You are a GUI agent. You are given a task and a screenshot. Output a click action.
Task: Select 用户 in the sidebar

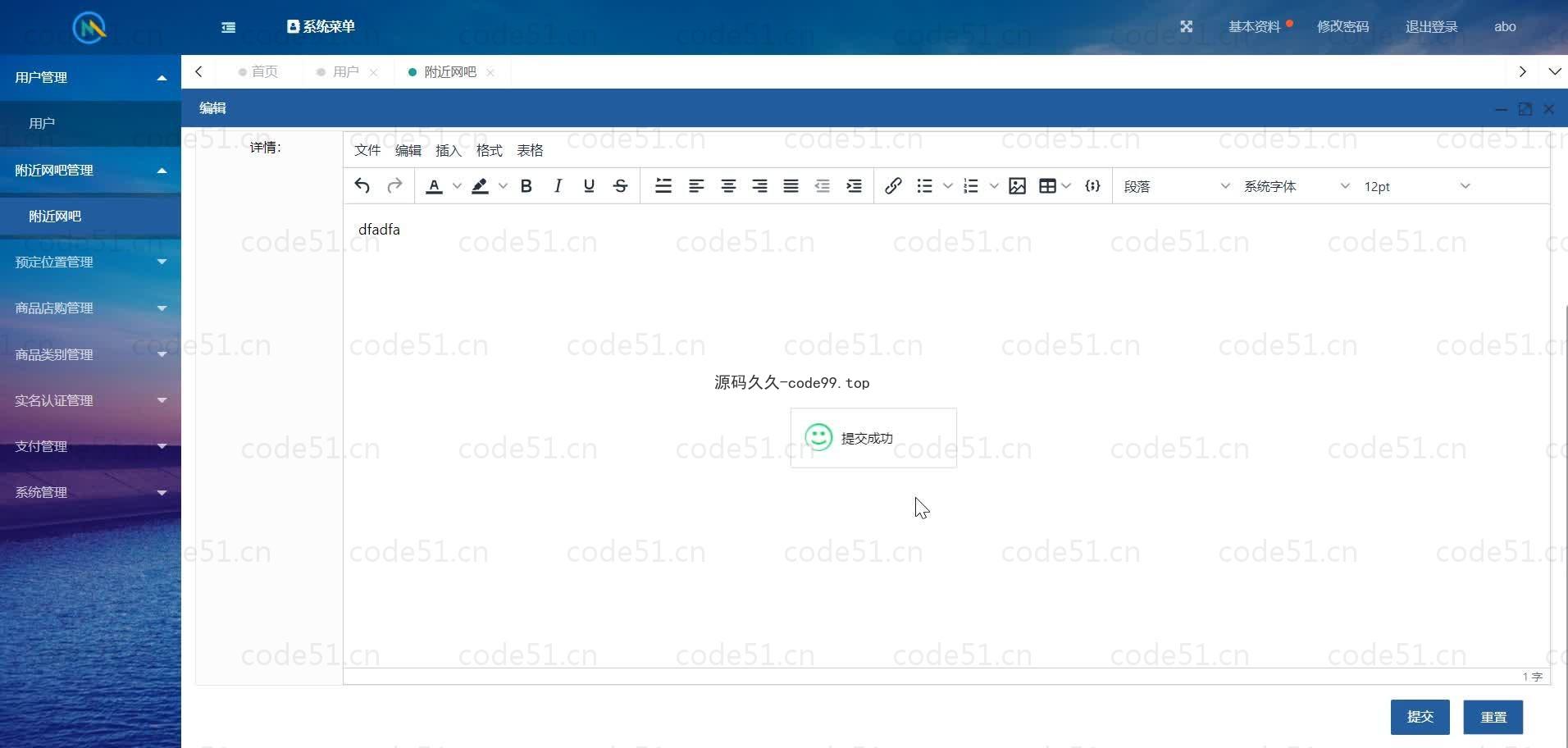click(90, 123)
